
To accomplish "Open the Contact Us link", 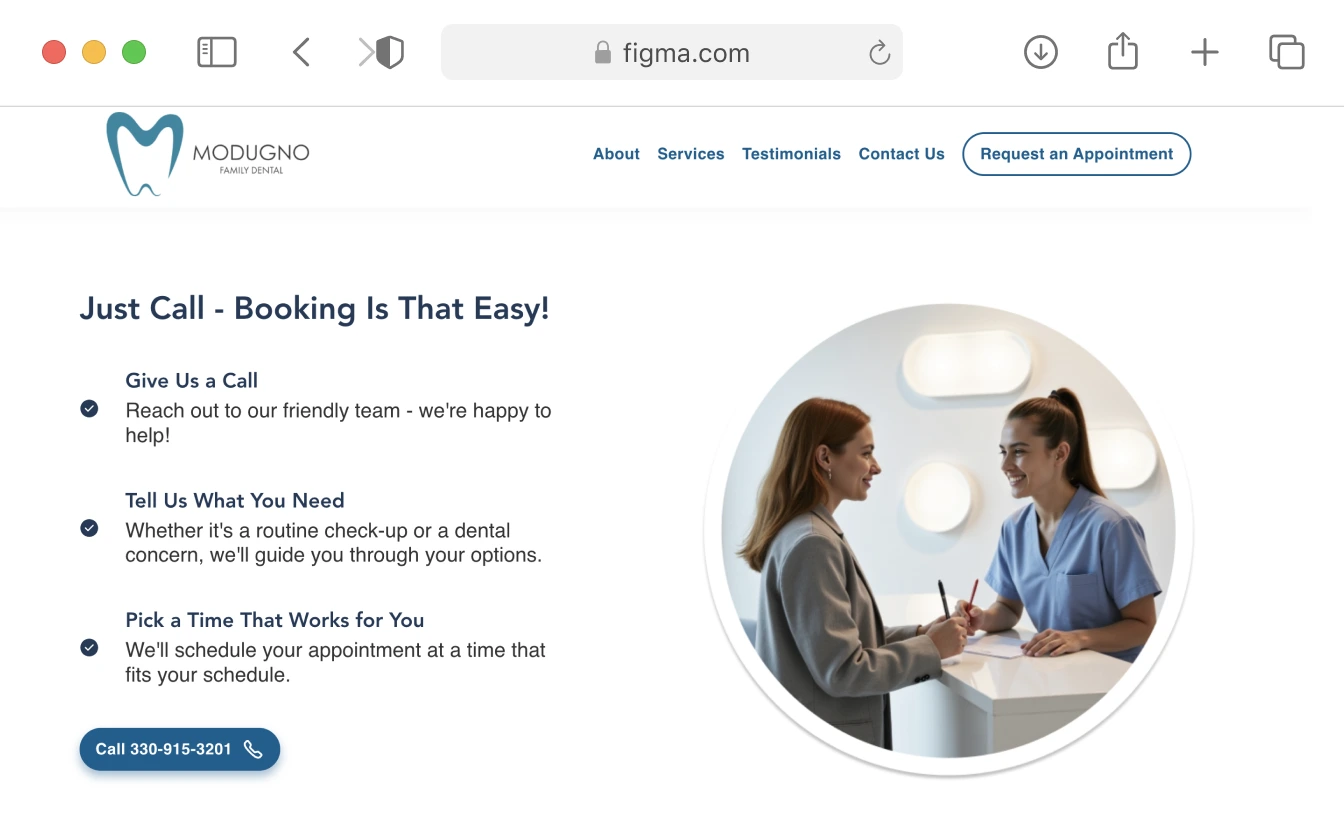I will point(901,154).
